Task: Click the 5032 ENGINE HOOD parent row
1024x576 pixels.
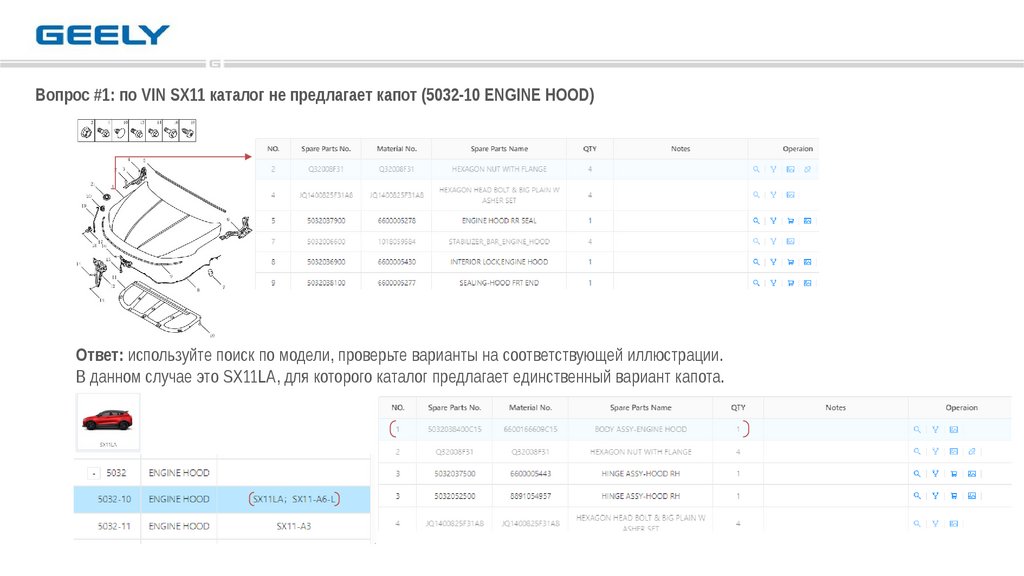Action: pos(222,472)
